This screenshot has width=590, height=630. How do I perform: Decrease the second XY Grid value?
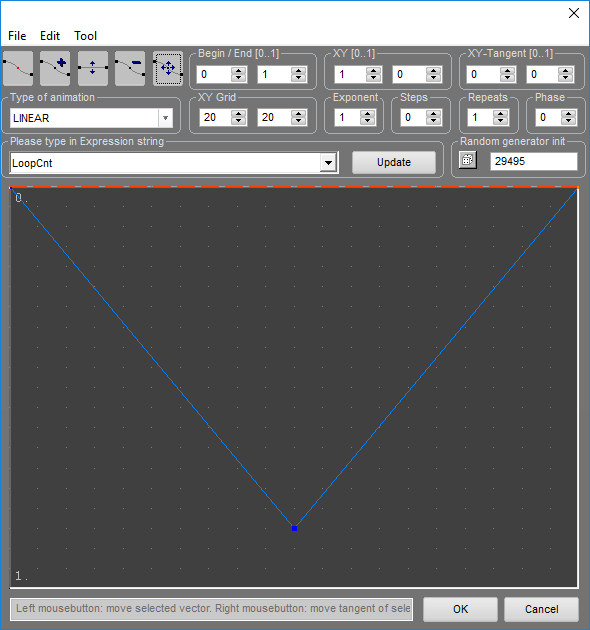pyautogui.click(x=298, y=121)
